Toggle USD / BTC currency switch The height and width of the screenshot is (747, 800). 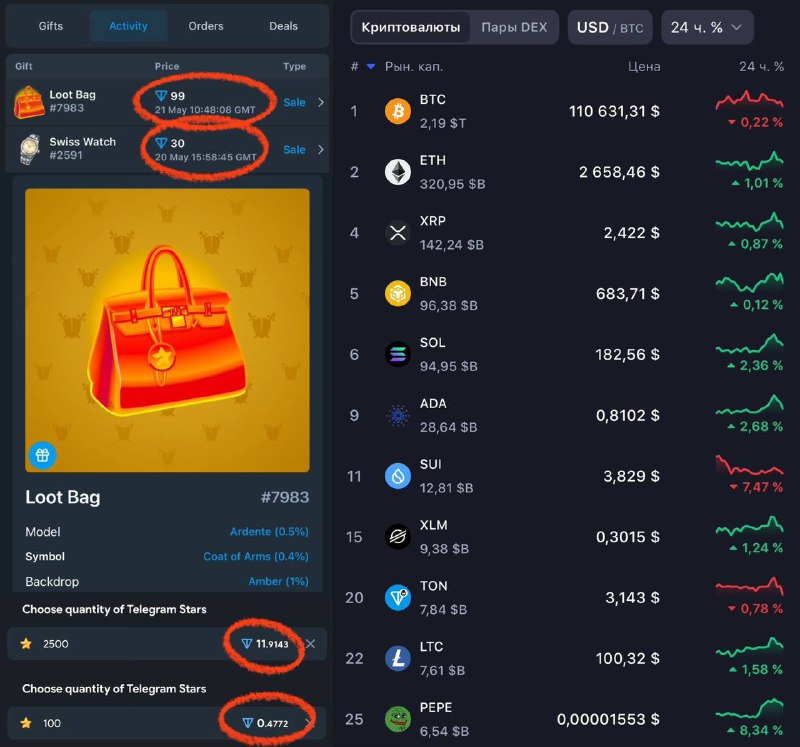(x=610, y=28)
